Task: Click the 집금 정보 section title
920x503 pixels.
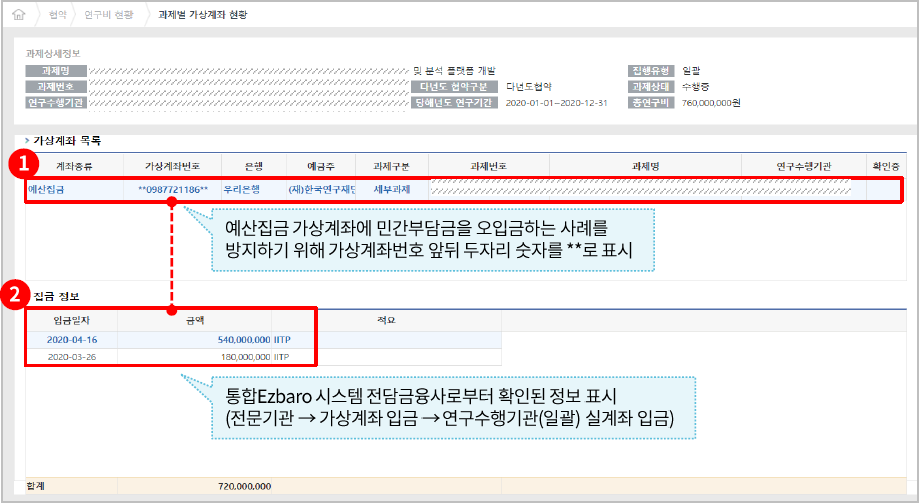Action: (x=56, y=296)
